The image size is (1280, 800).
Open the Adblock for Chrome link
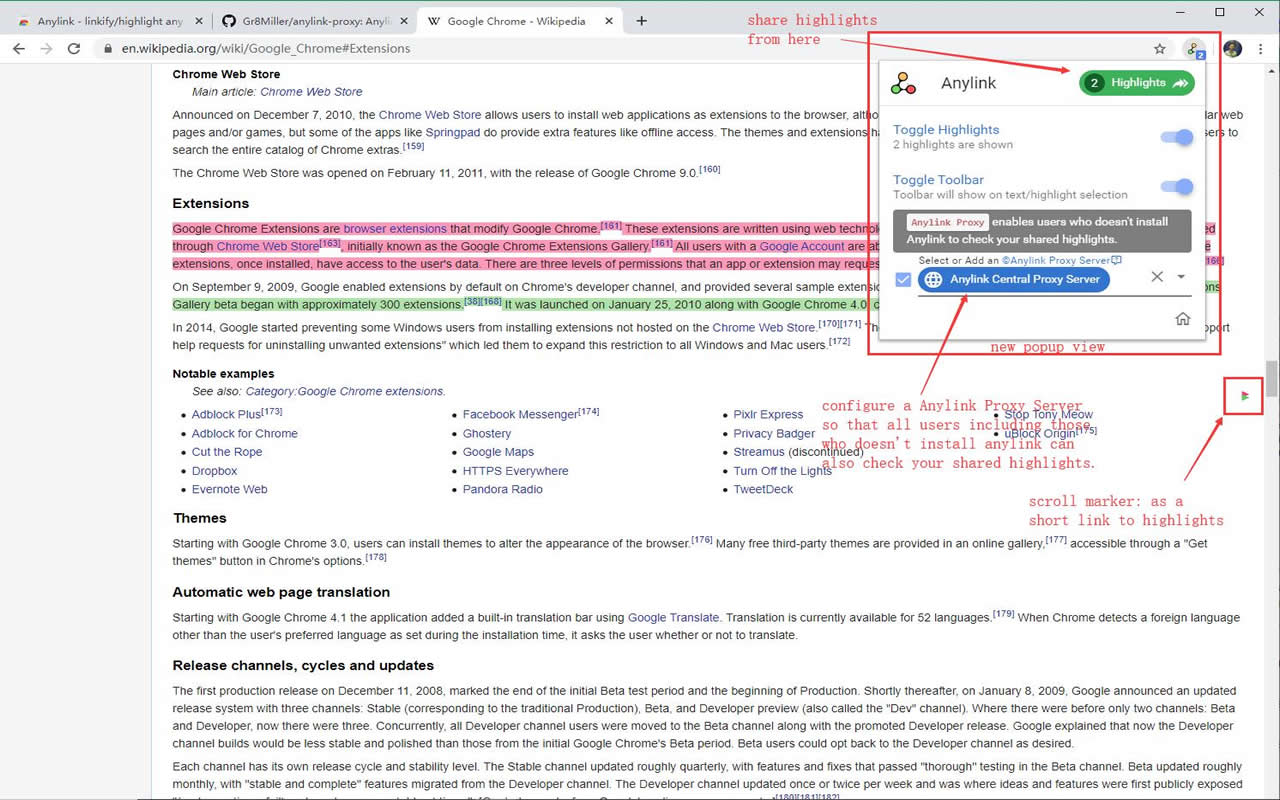245,433
